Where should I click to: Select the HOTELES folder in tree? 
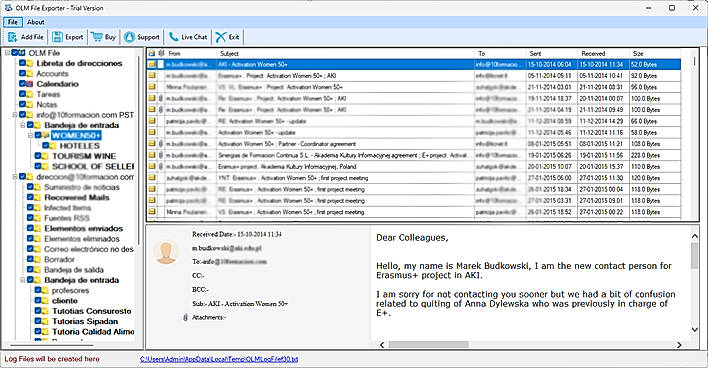click(79, 146)
